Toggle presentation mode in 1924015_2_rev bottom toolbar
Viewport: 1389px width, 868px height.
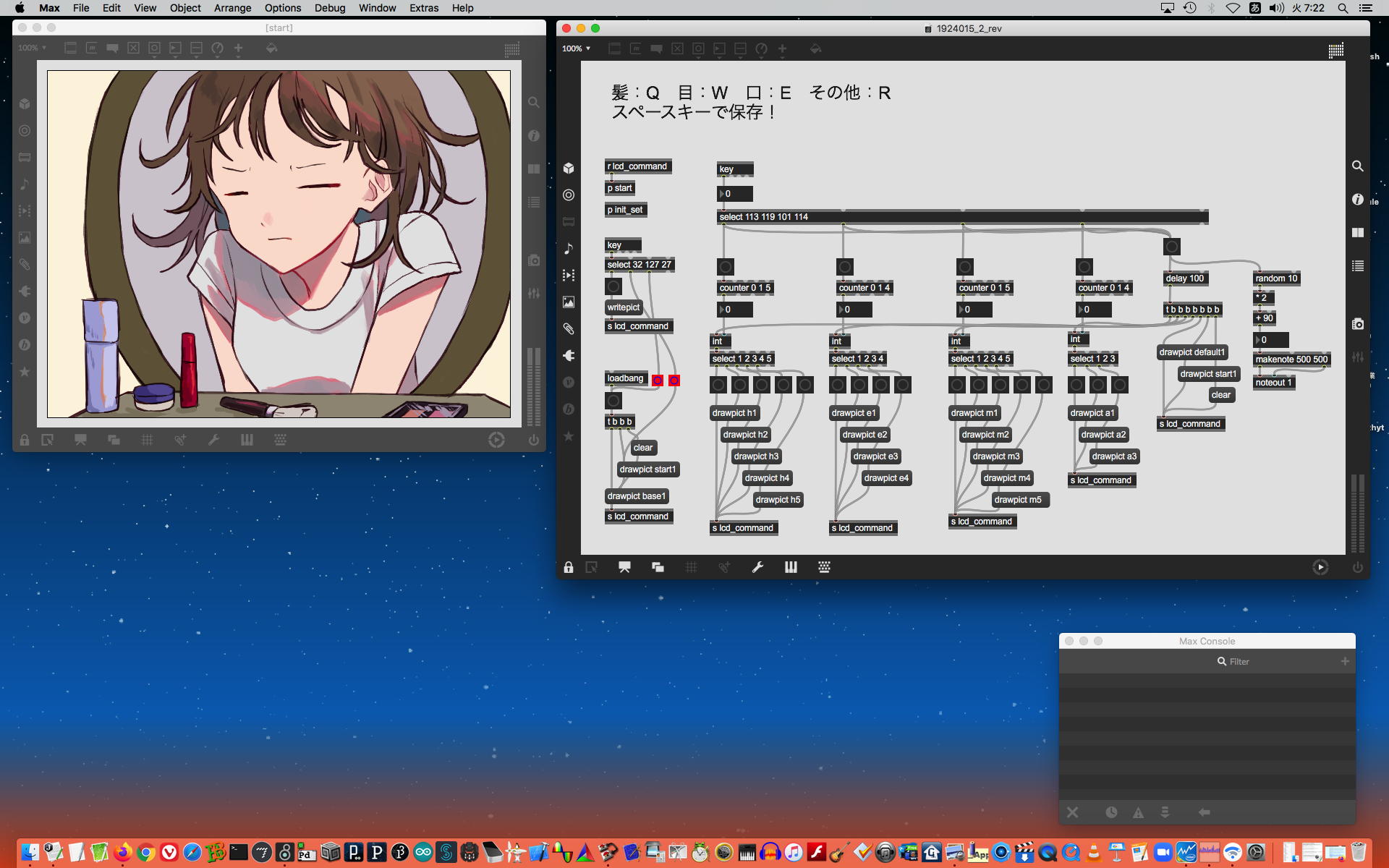pos(624,567)
